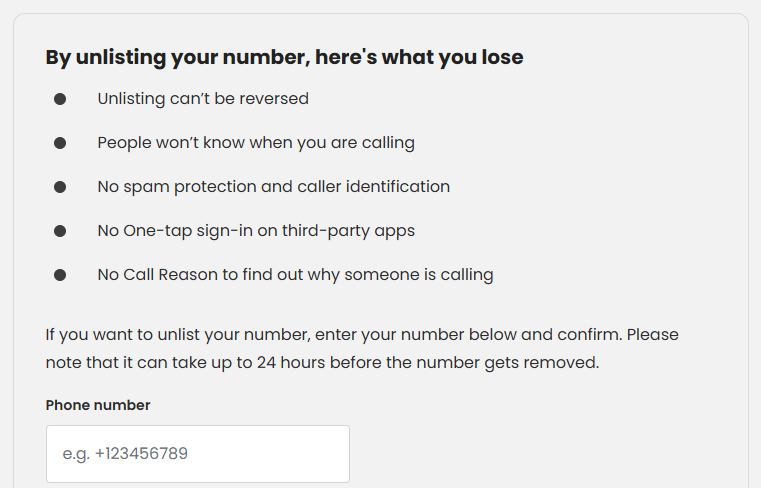
Task: Select the "Unlisting can't be reversed" text
Action: [203, 99]
